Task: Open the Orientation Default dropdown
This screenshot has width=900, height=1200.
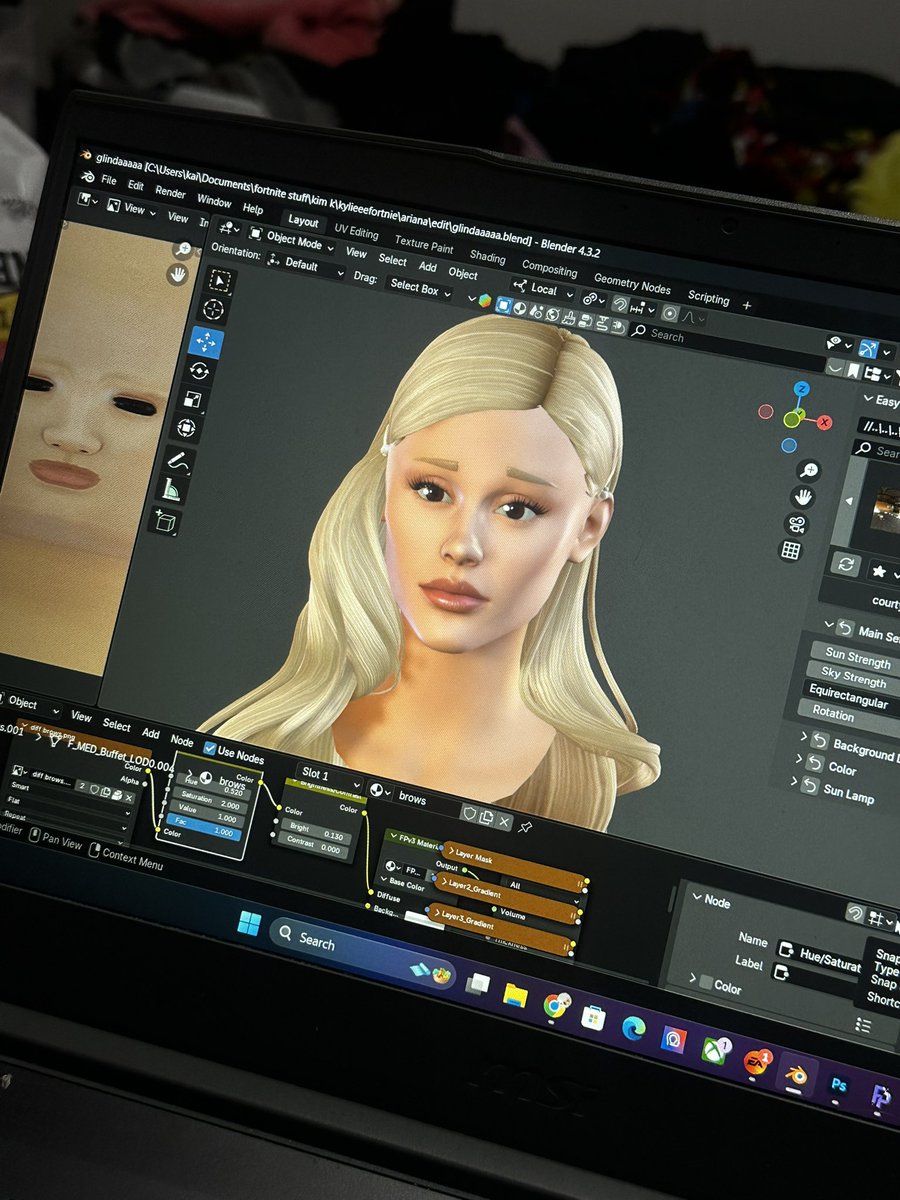Action: pos(305,265)
